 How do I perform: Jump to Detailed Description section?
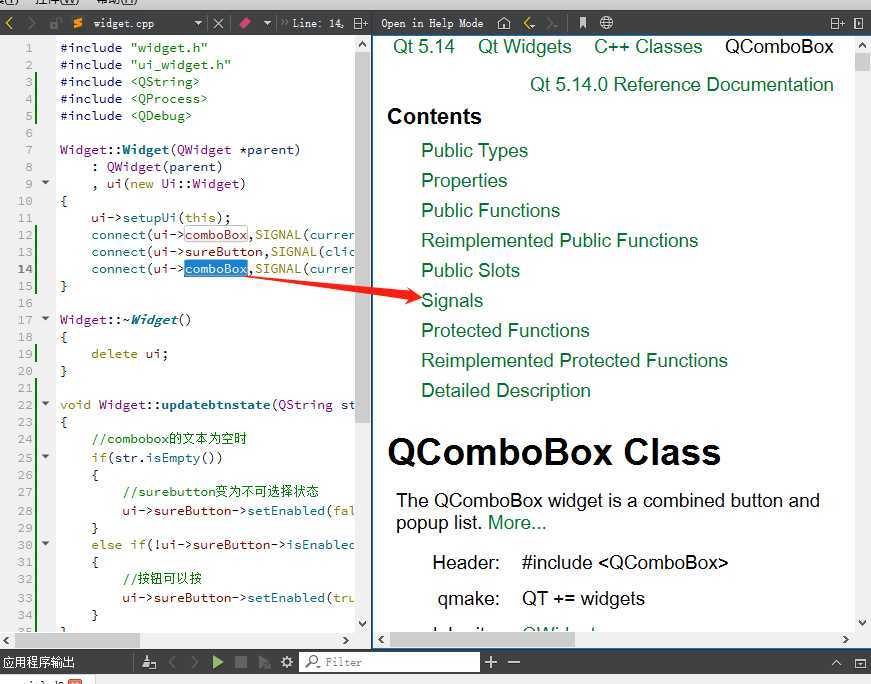pyautogui.click(x=505, y=391)
